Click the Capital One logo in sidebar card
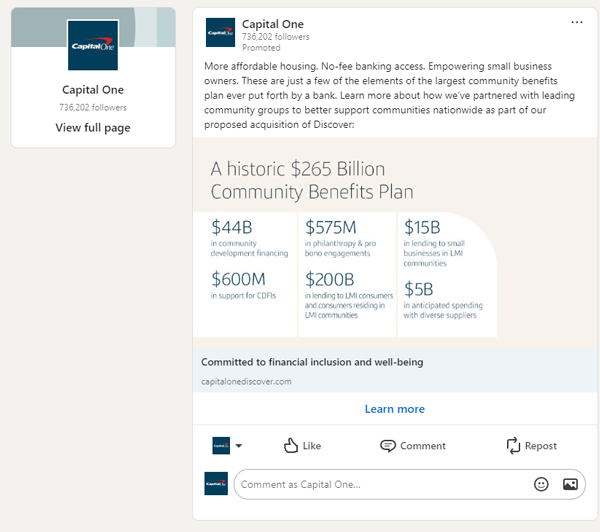The height and width of the screenshot is (532, 600). (92, 45)
